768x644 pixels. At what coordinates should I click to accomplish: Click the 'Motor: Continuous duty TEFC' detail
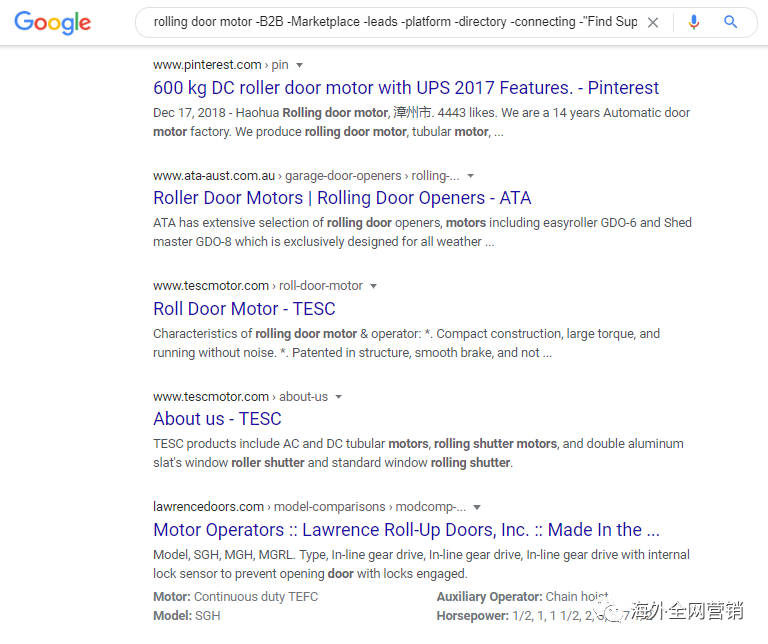point(236,596)
